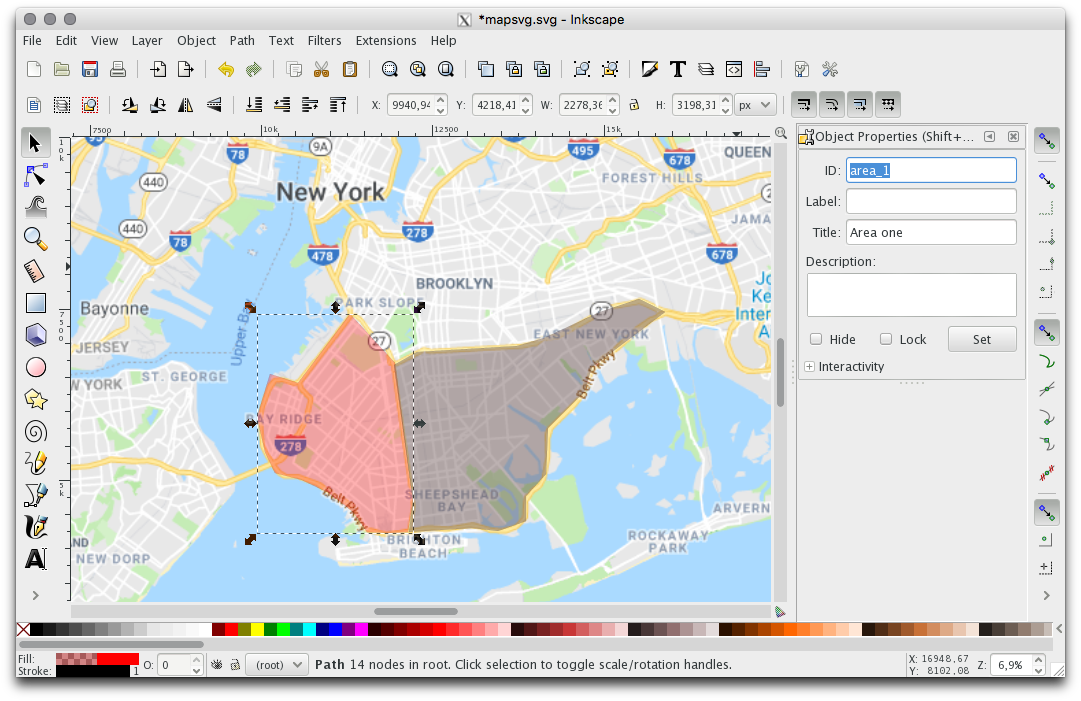Open the Extensions menu

click(386, 41)
